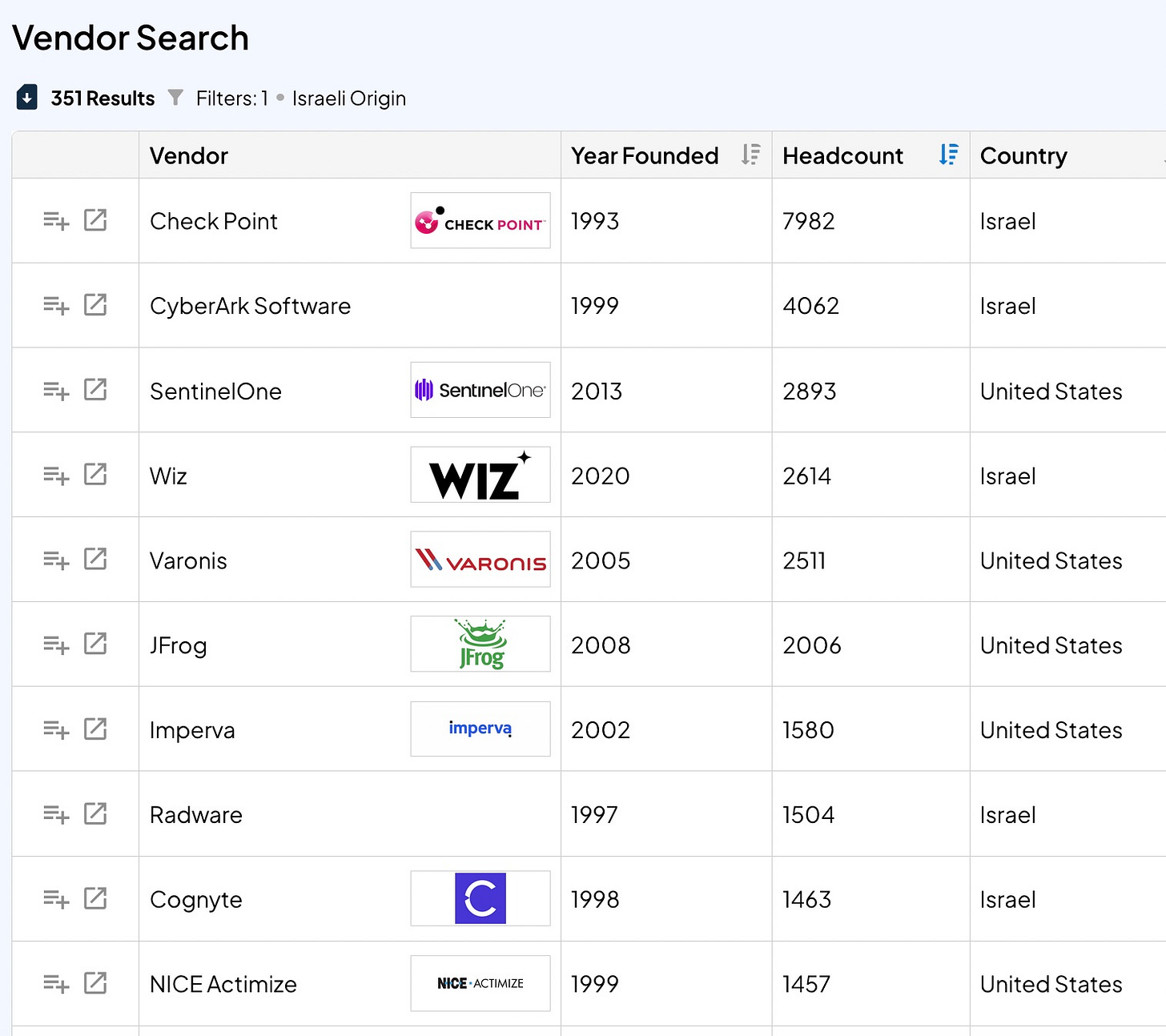
Task: Add CyberArk Software to list
Action: [56, 305]
